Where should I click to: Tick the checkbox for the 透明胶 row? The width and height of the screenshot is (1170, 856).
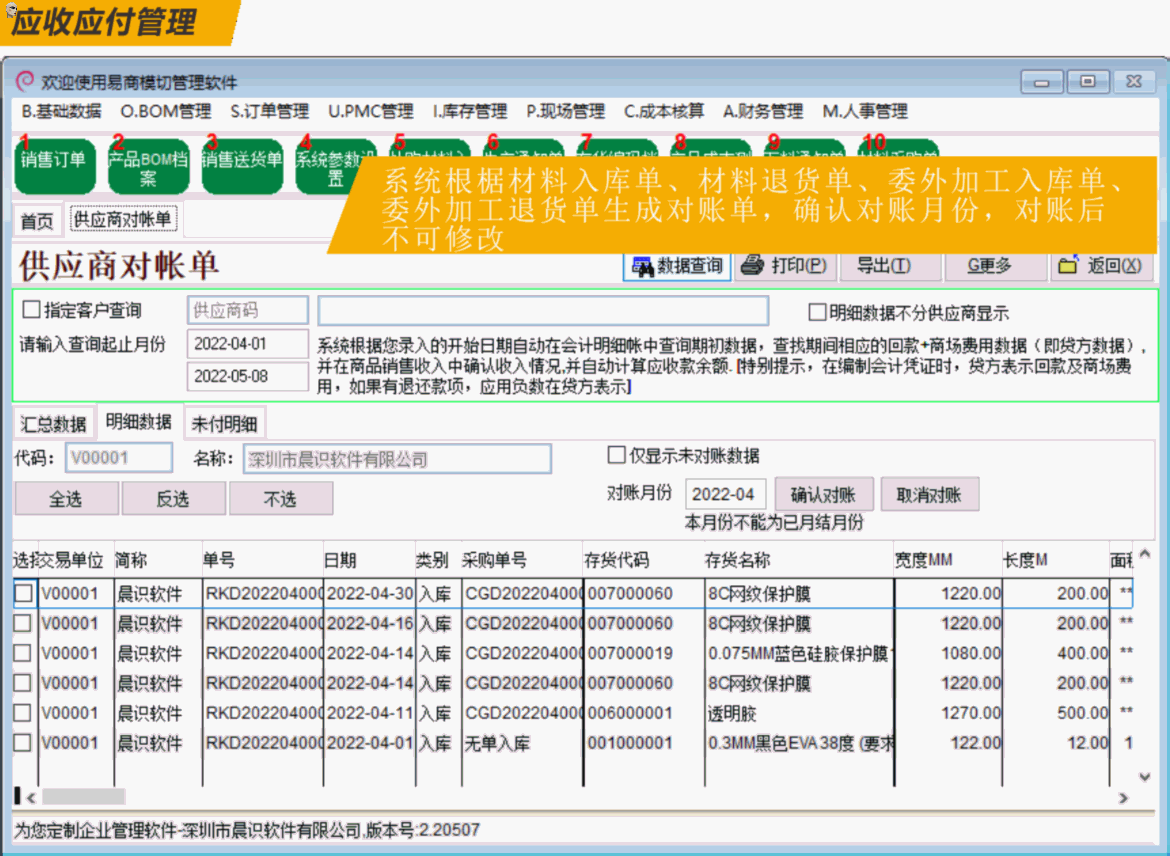pos(24,713)
